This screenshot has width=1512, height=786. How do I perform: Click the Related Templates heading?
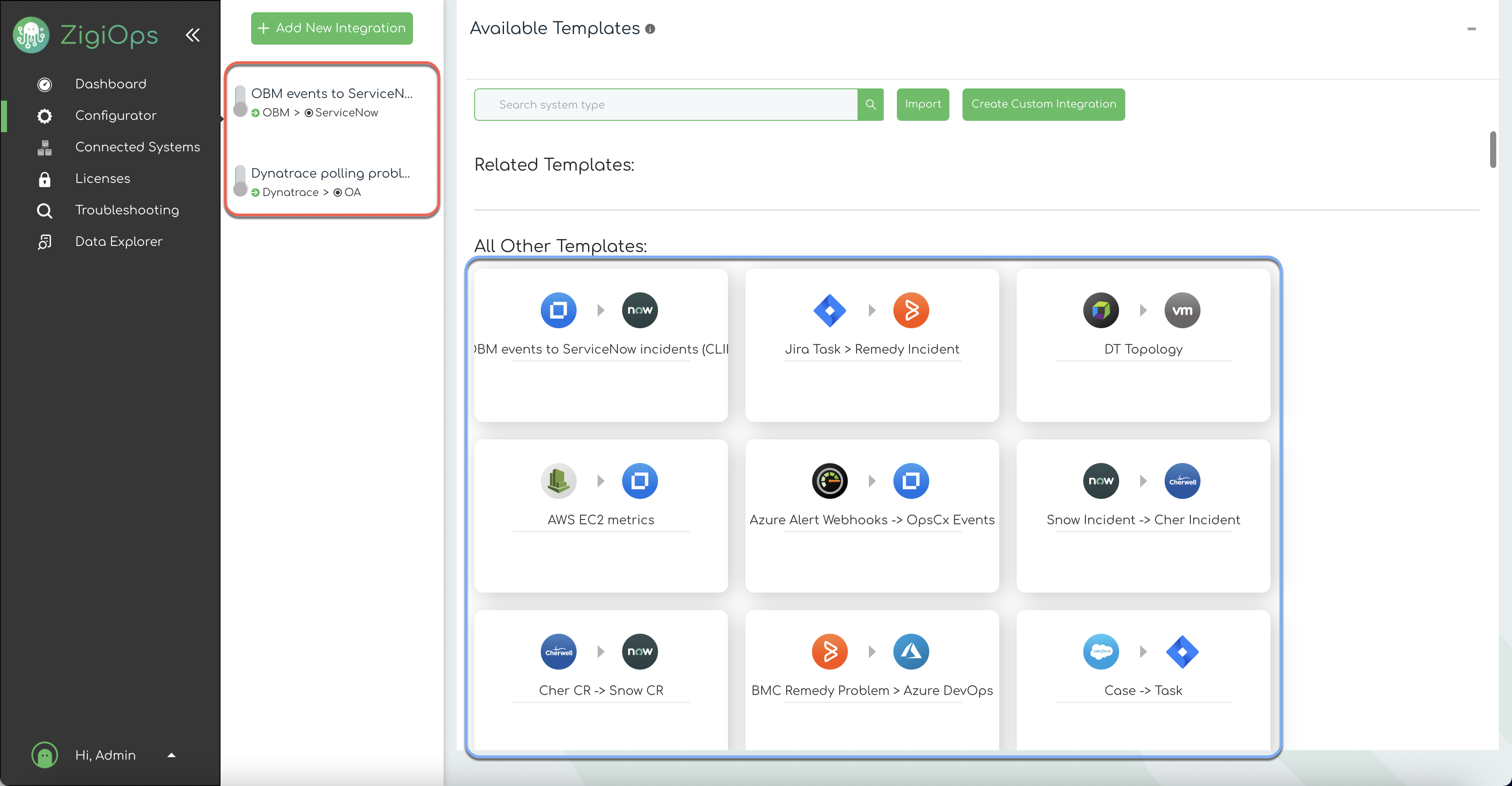[554, 165]
